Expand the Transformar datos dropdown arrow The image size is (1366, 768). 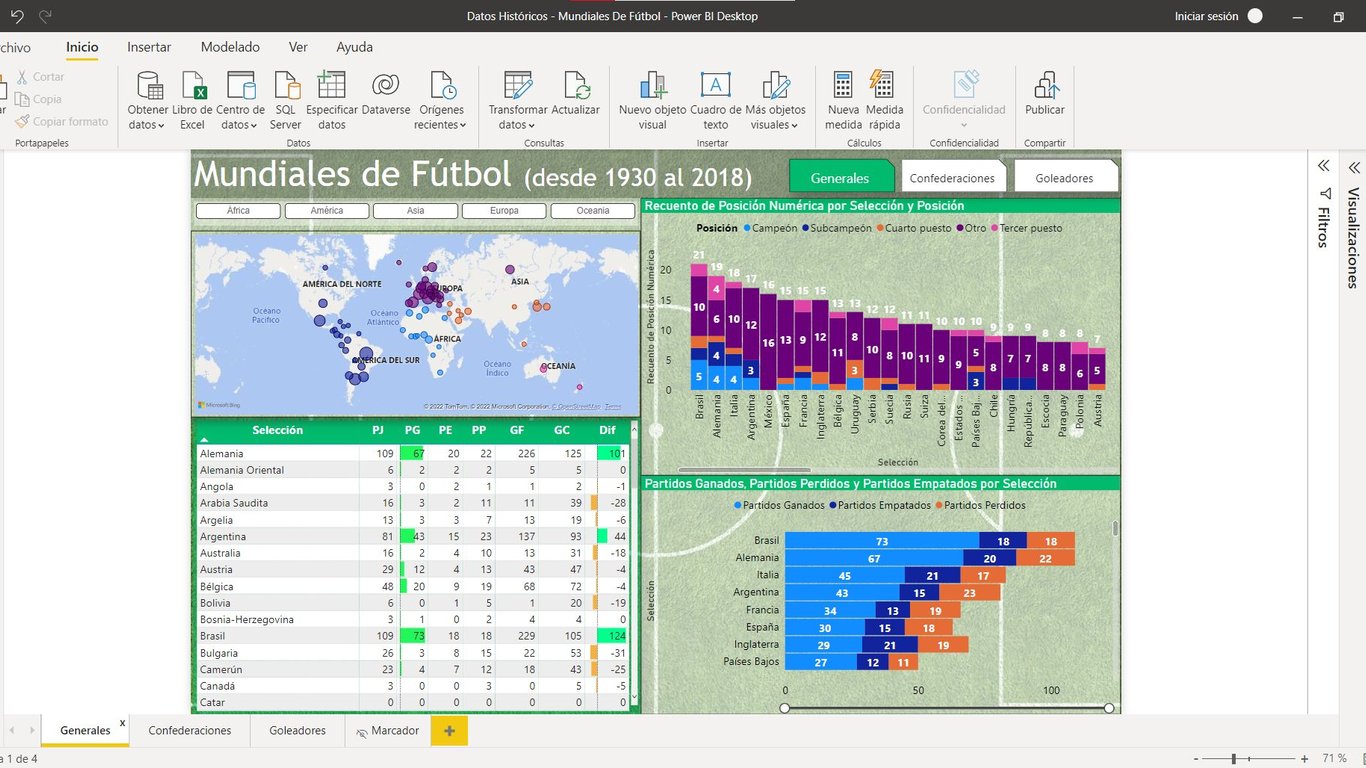(x=531, y=126)
